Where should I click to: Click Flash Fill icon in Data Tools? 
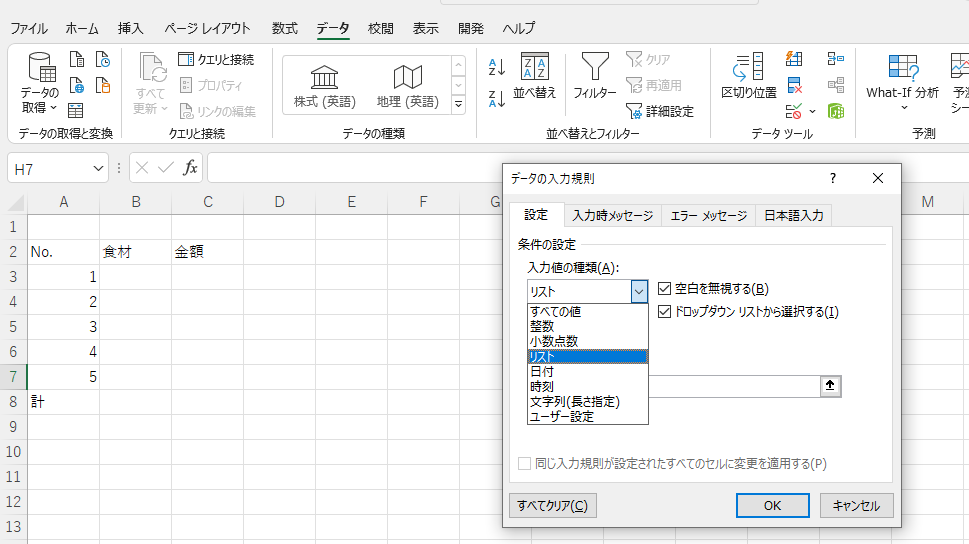(794, 59)
